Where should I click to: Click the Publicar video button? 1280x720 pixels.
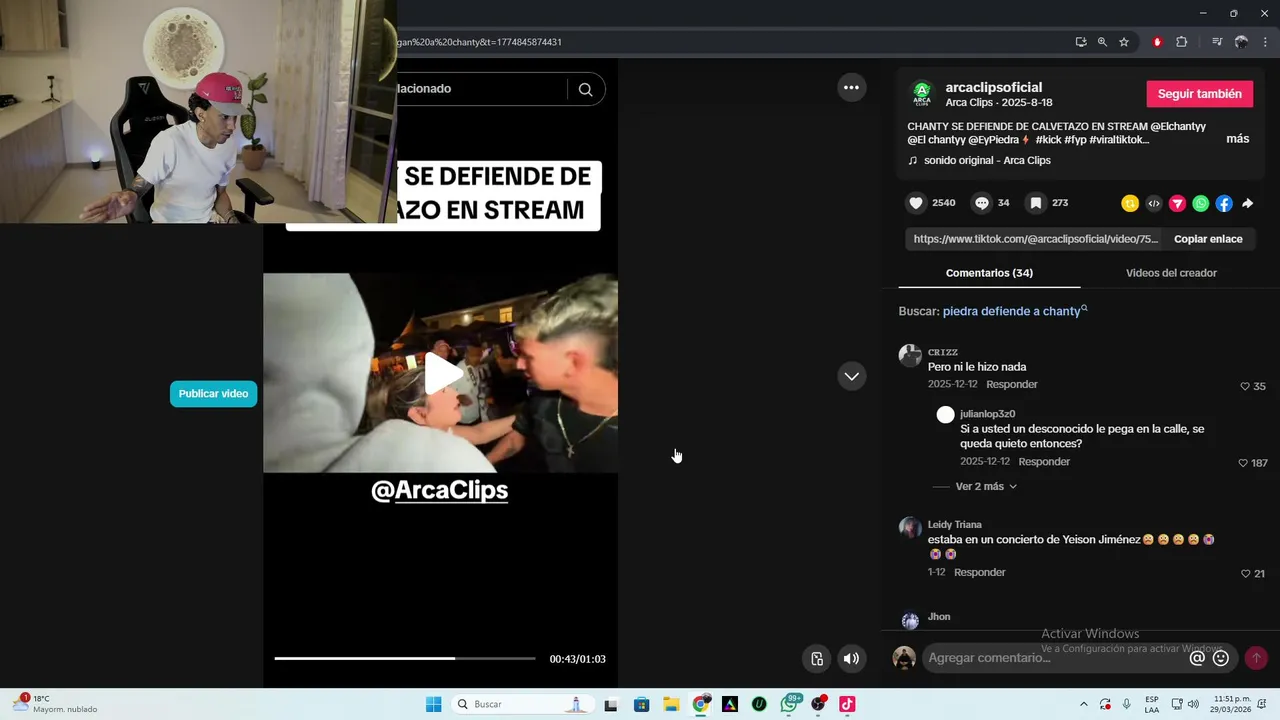(x=213, y=394)
